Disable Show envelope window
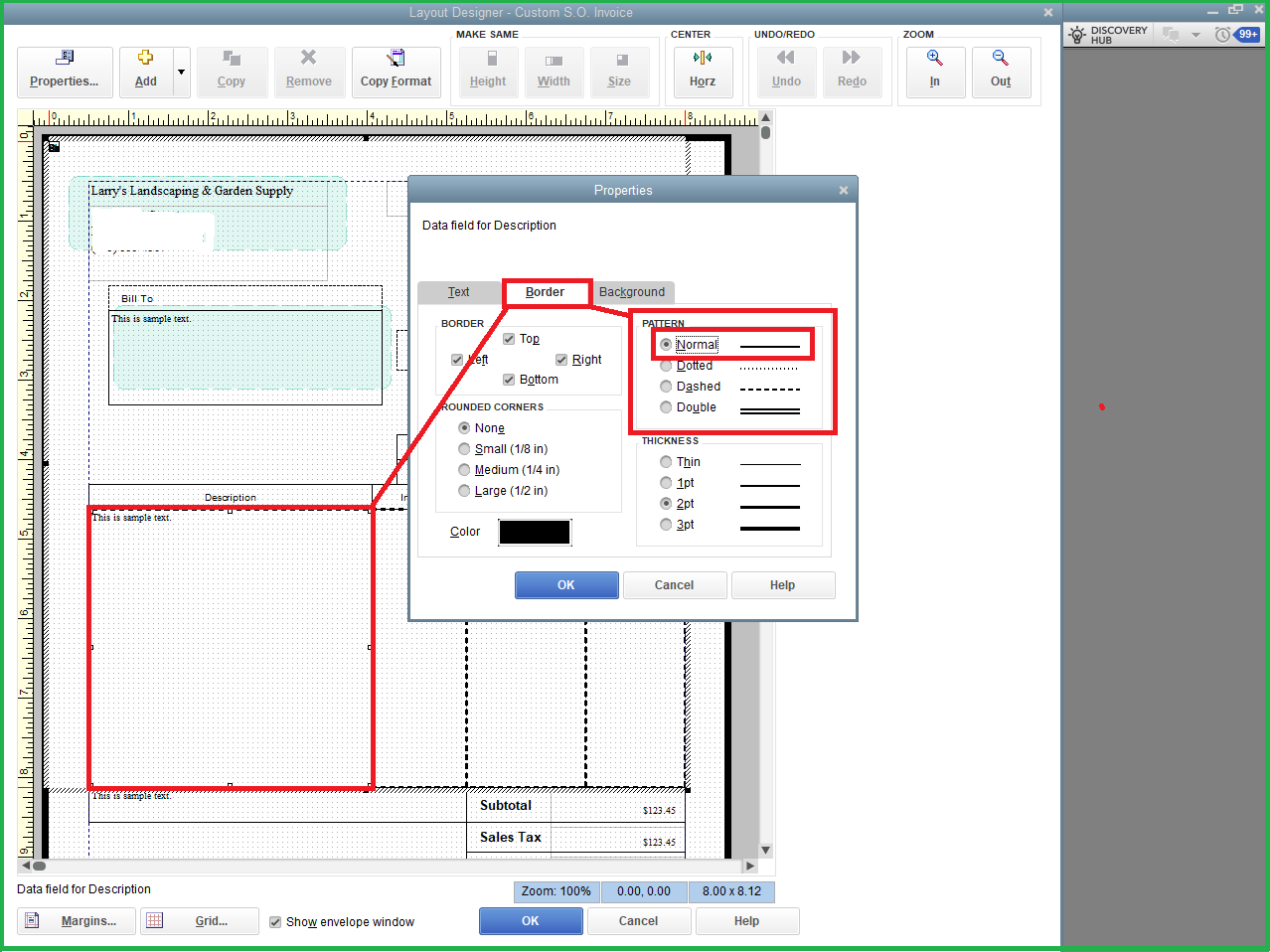1270x952 pixels. click(x=275, y=922)
